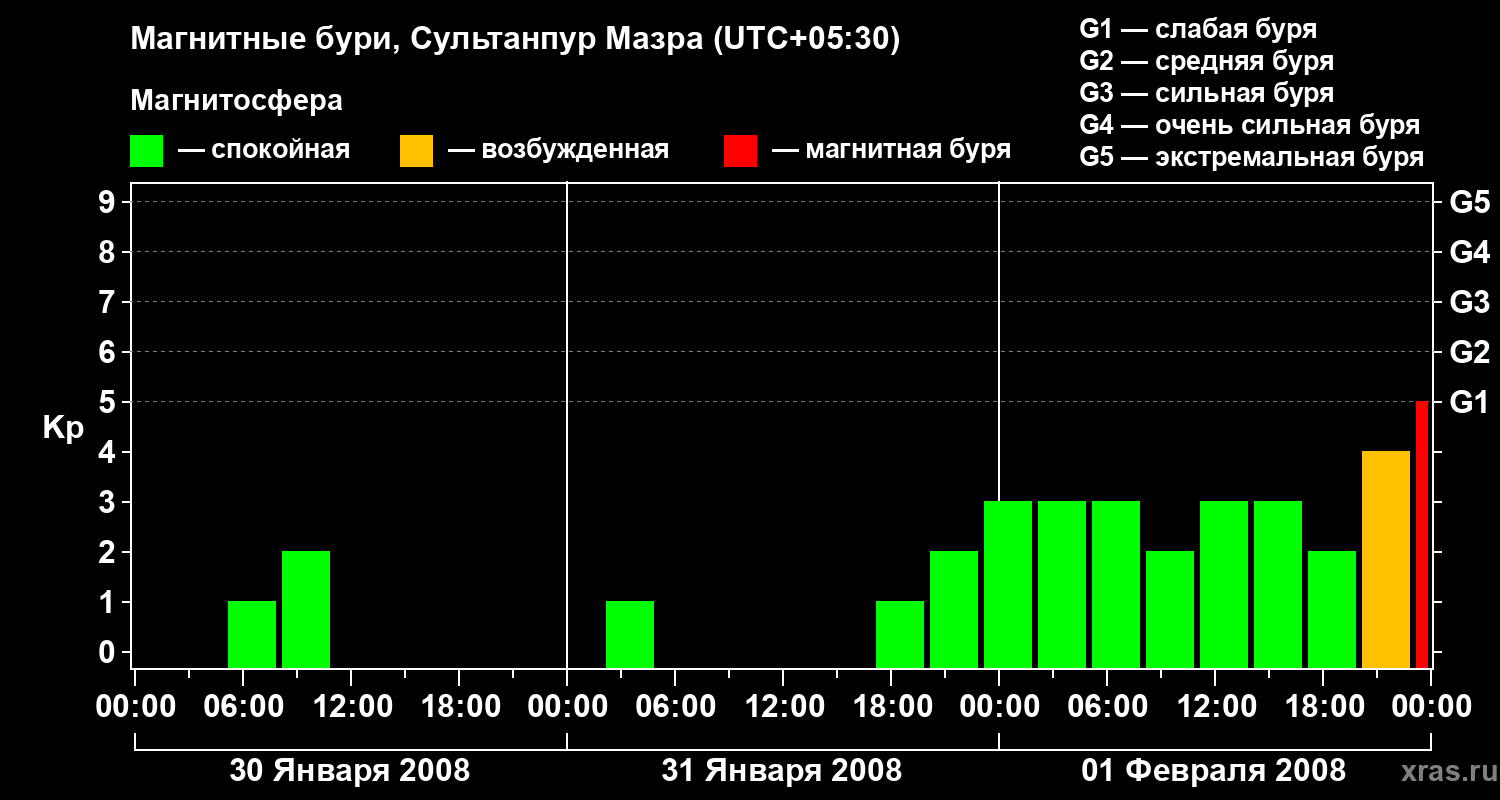Select the '31 Января 2008' date label

coord(781,771)
